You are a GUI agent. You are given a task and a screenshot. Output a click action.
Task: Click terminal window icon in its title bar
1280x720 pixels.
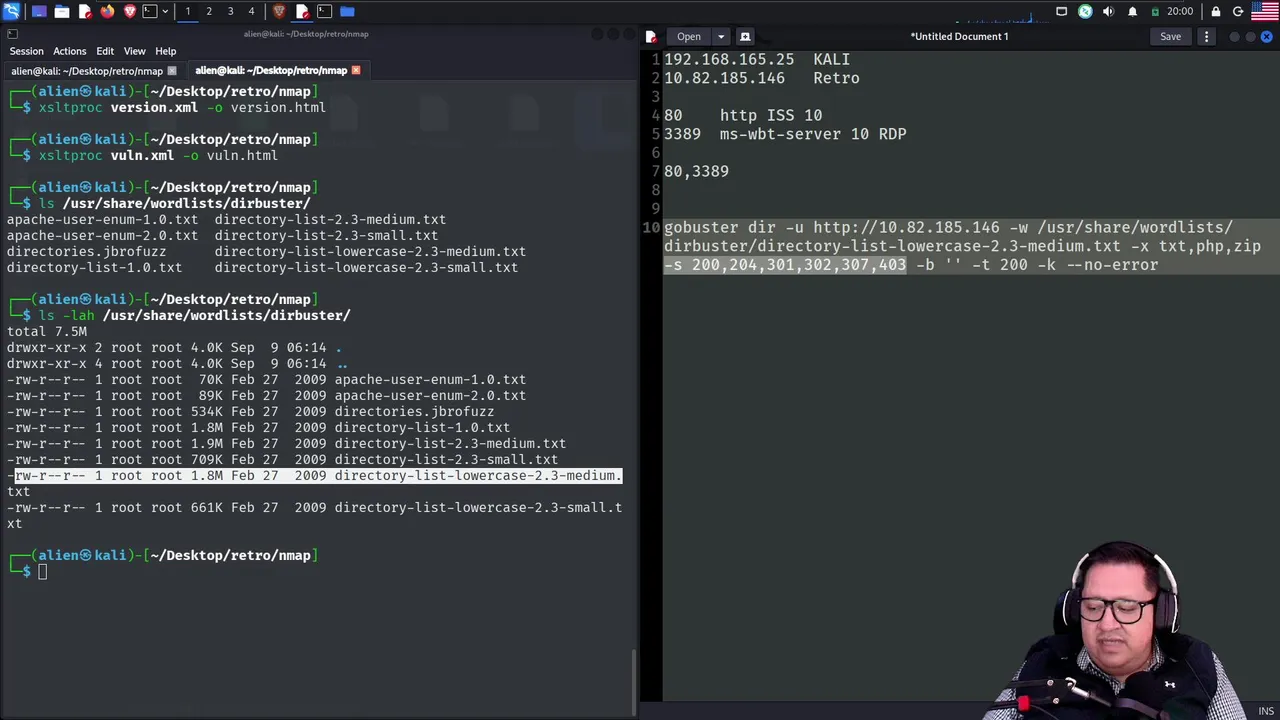(12, 34)
